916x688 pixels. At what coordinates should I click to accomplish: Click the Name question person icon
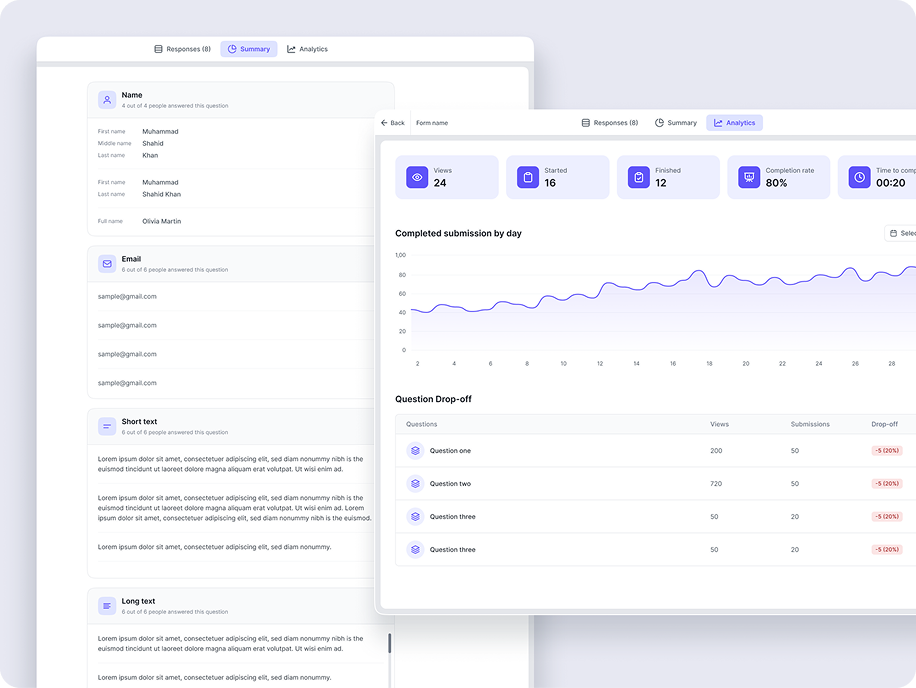point(107,100)
